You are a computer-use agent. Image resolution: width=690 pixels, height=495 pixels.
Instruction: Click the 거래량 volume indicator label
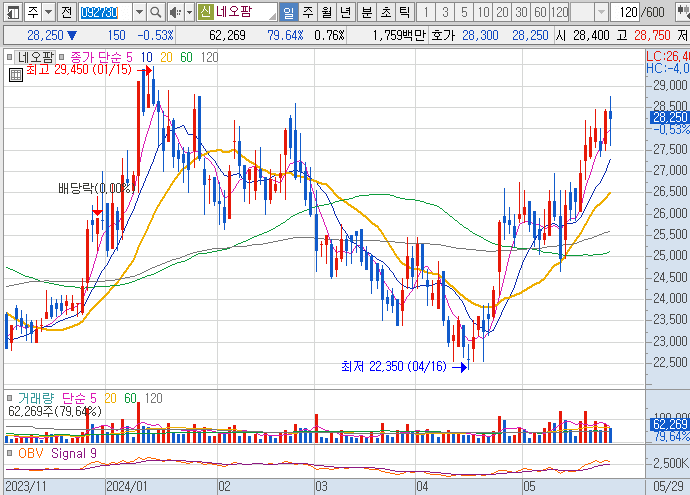pos(36,398)
